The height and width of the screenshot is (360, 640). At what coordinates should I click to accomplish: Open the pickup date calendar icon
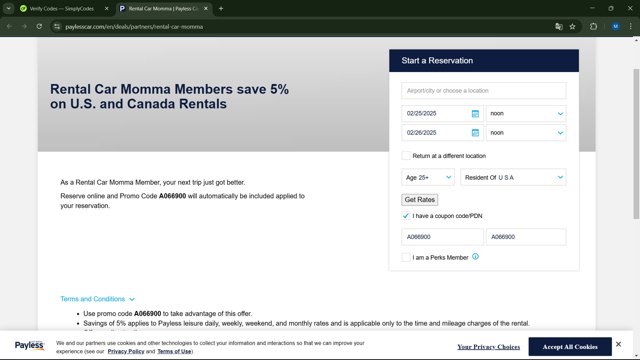point(475,114)
